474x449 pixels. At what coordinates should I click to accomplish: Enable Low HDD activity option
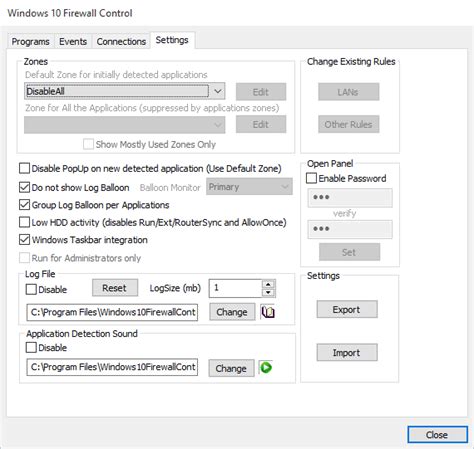click(x=24, y=222)
